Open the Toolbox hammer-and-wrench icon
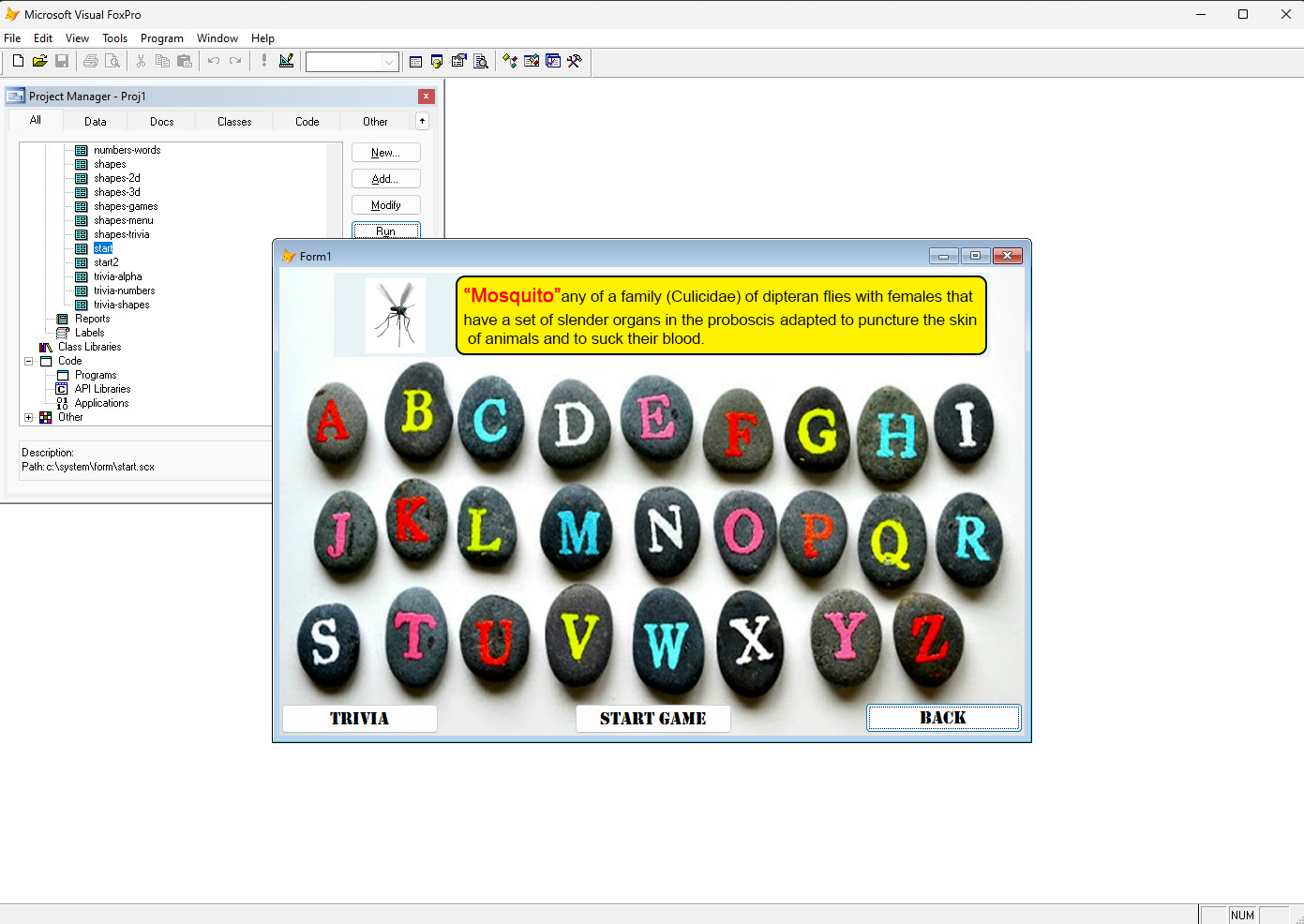 click(x=575, y=61)
